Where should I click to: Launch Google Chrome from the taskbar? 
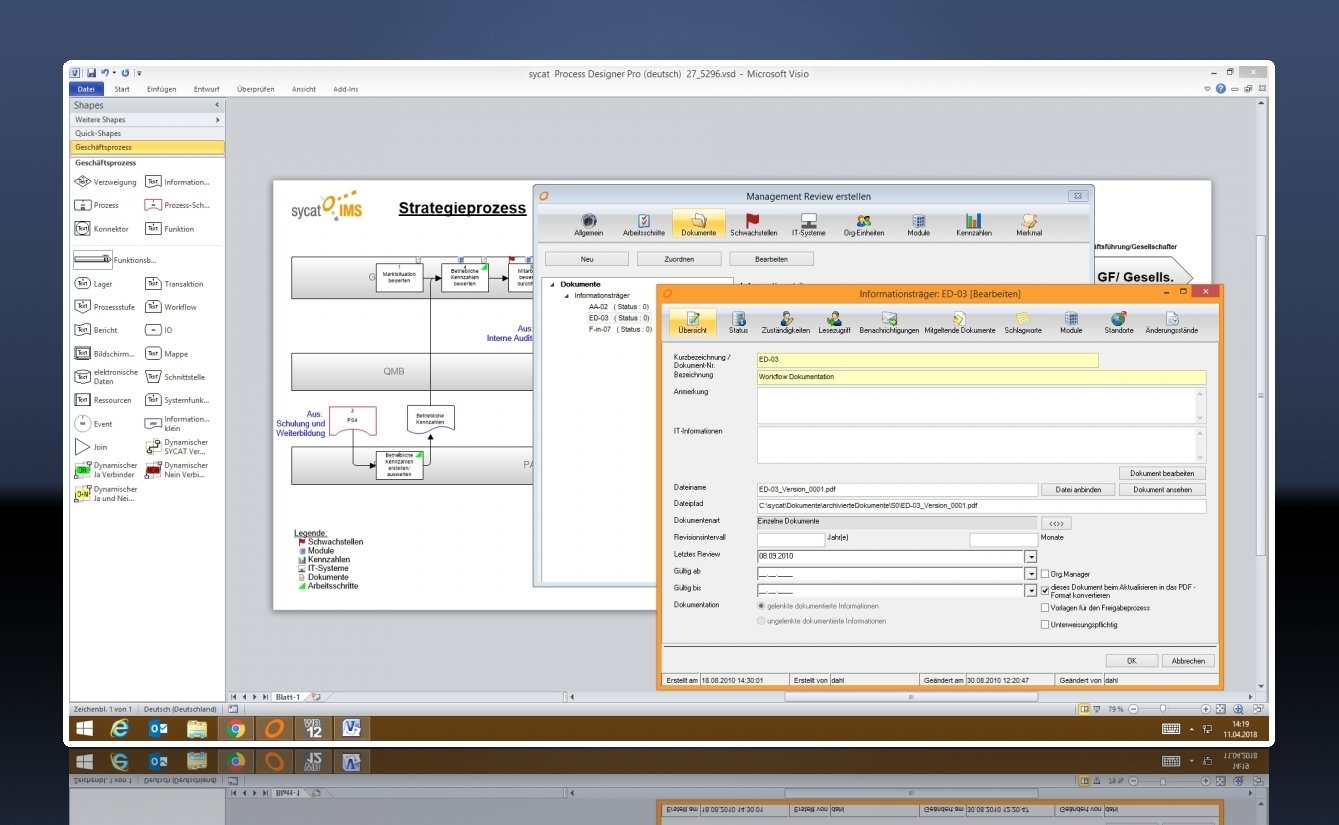(236, 728)
